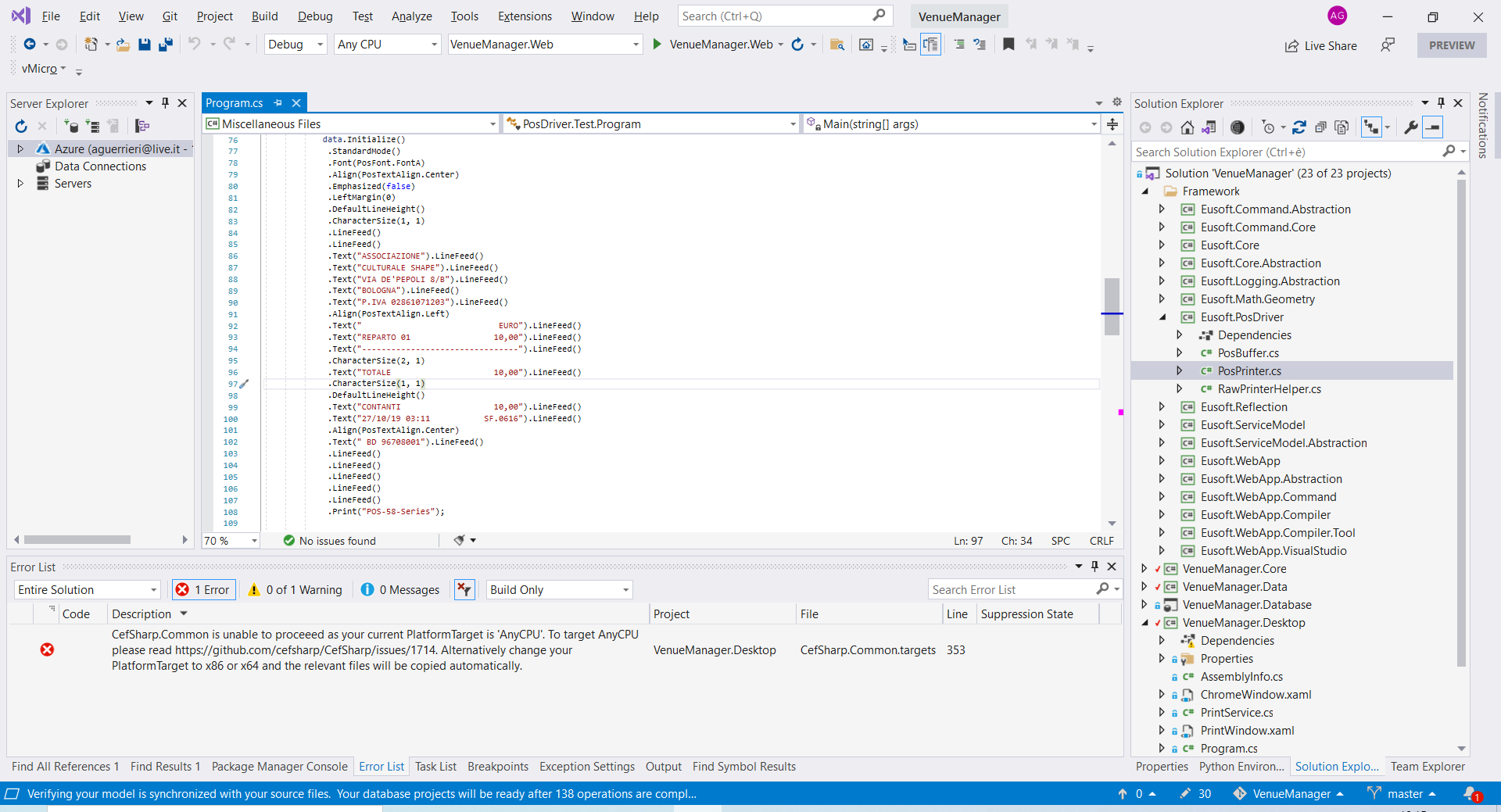The width and height of the screenshot is (1501, 812).
Task: Click the AG account avatar
Action: 1337,16
